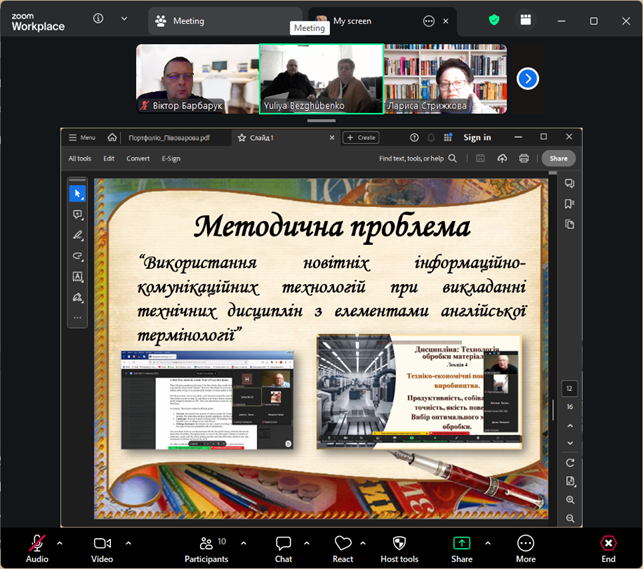Switch to the Слайд1 tab

click(261, 138)
